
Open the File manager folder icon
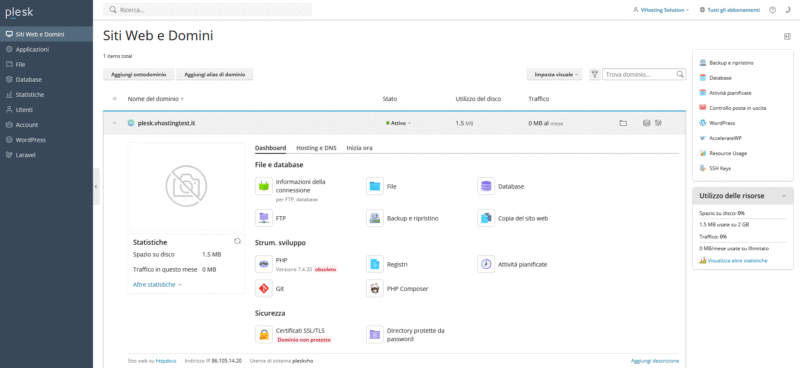pos(375,186)
